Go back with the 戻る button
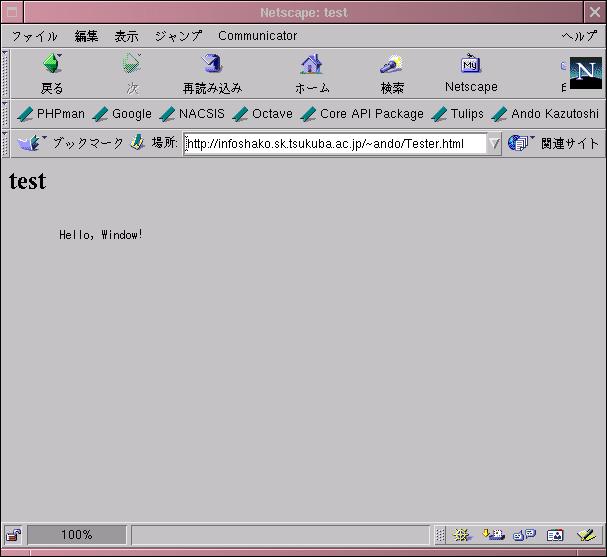Viewport: 607px width, 557px height. [x=52, y=74]
